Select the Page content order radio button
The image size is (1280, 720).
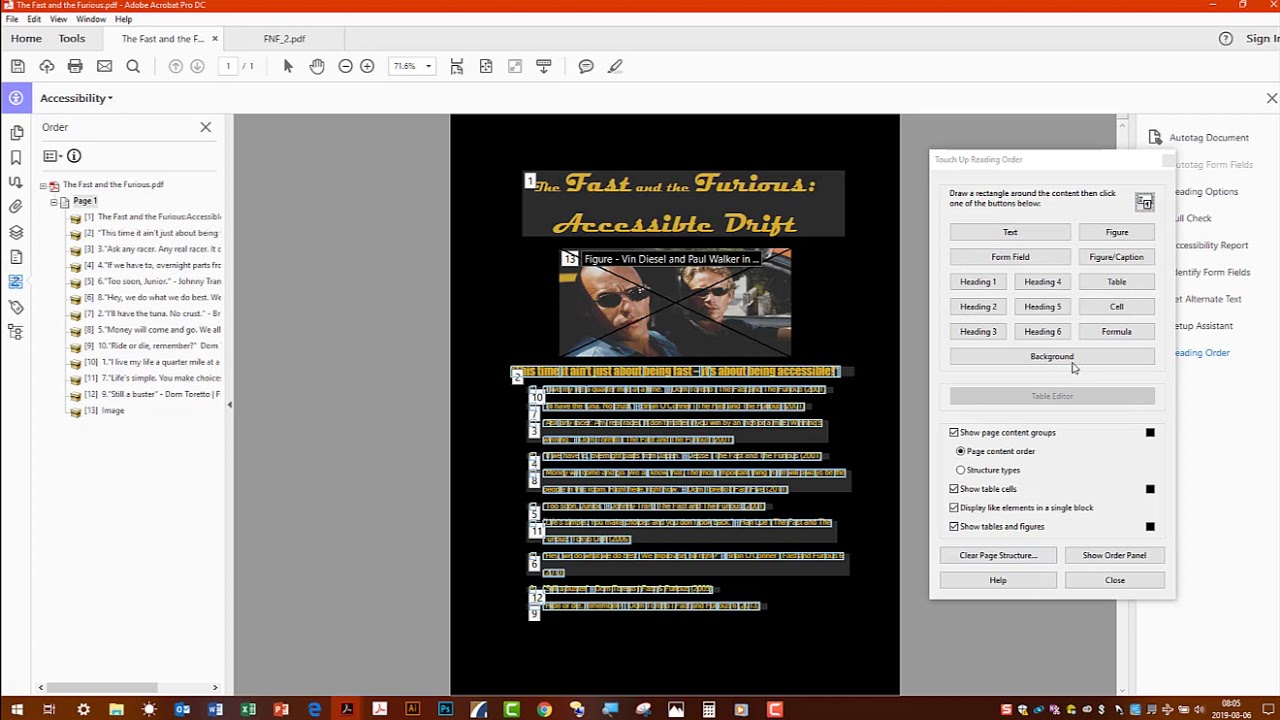click(x=961, y=451)
